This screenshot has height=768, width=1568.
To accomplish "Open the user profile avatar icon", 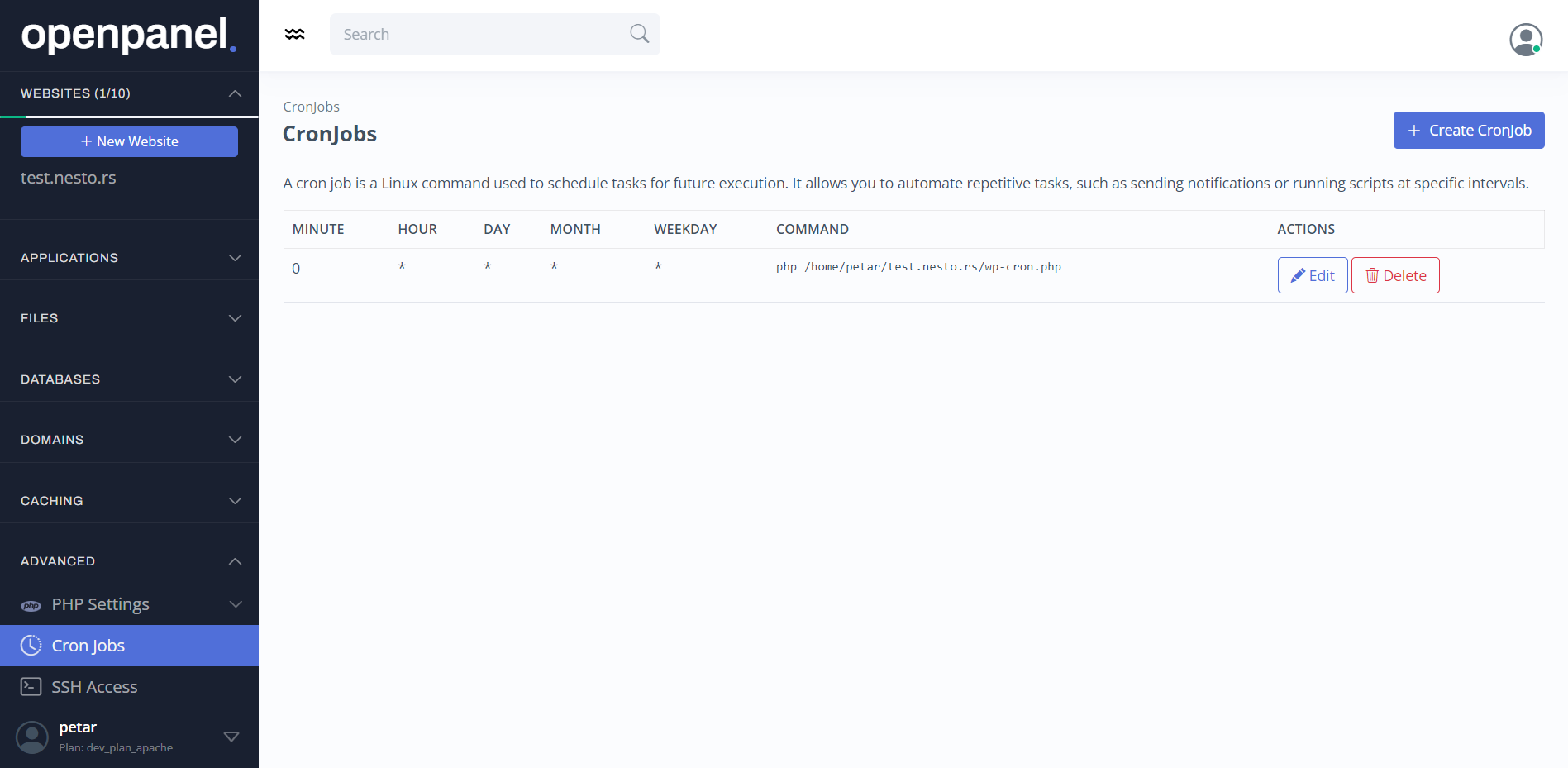I will pos(1525,39).
